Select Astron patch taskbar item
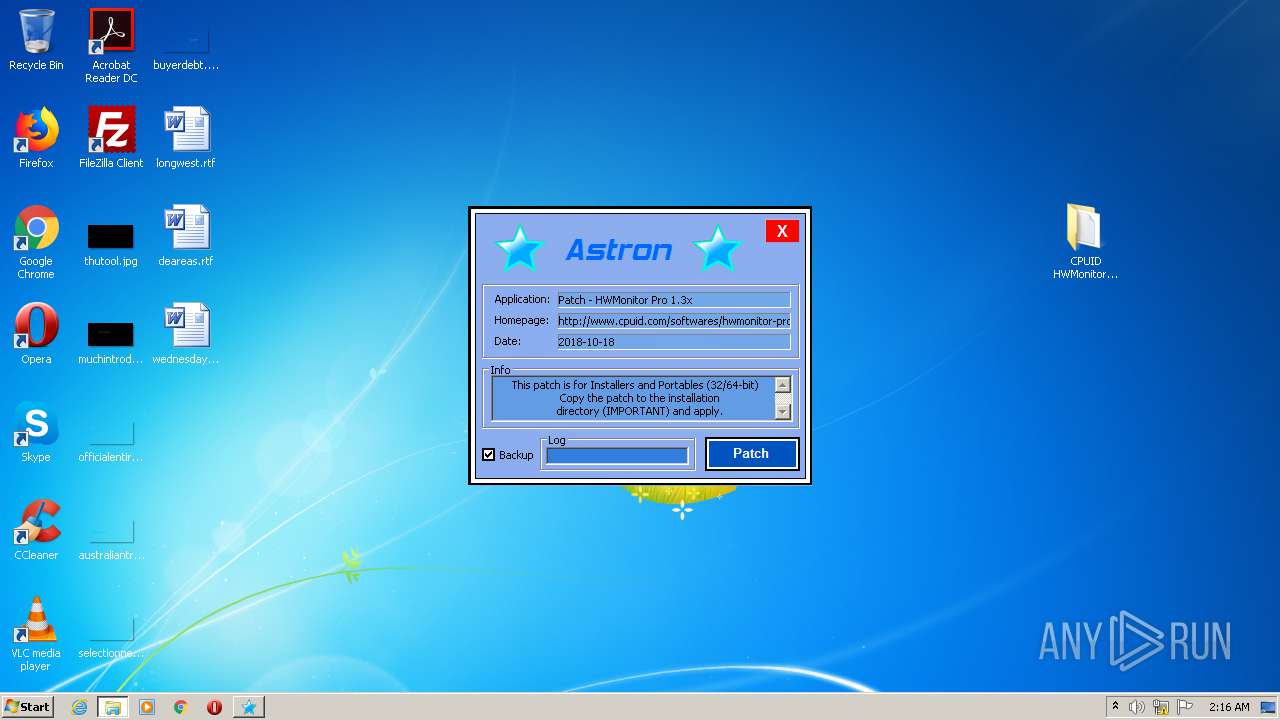 [x=249, y=707]
